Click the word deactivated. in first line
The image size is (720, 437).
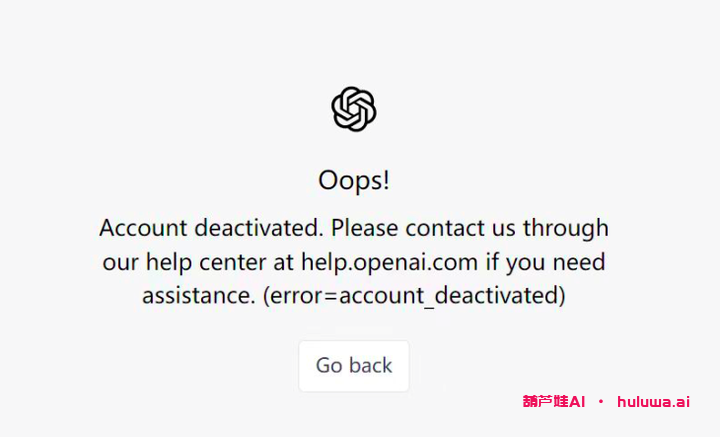[x=259, y=228]
